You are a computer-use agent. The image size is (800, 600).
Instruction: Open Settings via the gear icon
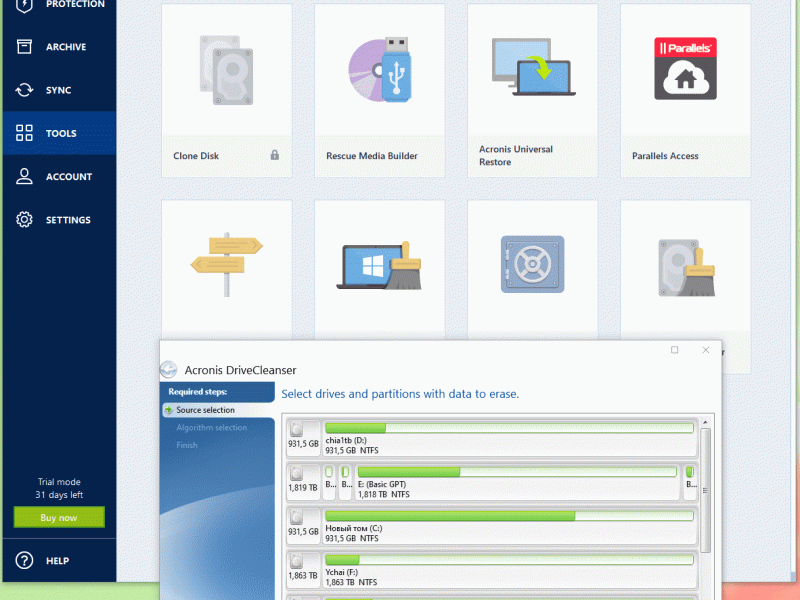(x=24, y=220)
